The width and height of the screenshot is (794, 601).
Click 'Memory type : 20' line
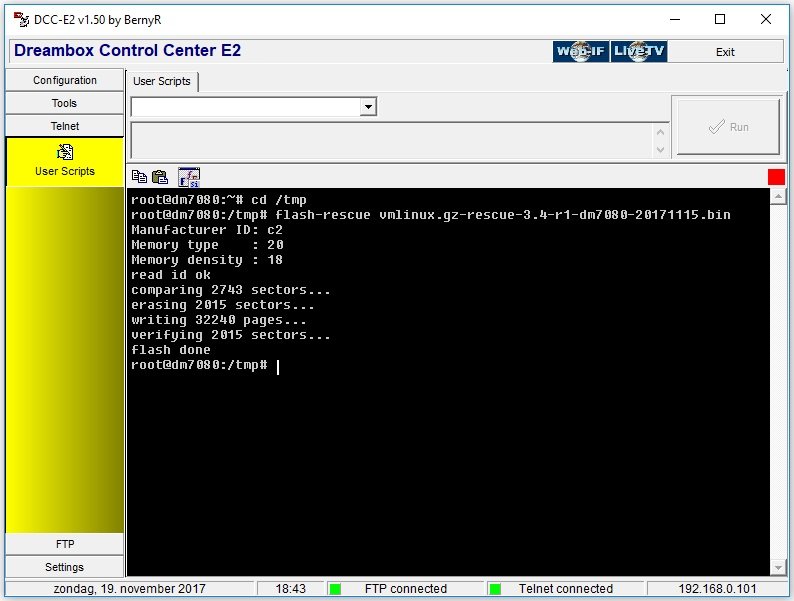[207, 245]
